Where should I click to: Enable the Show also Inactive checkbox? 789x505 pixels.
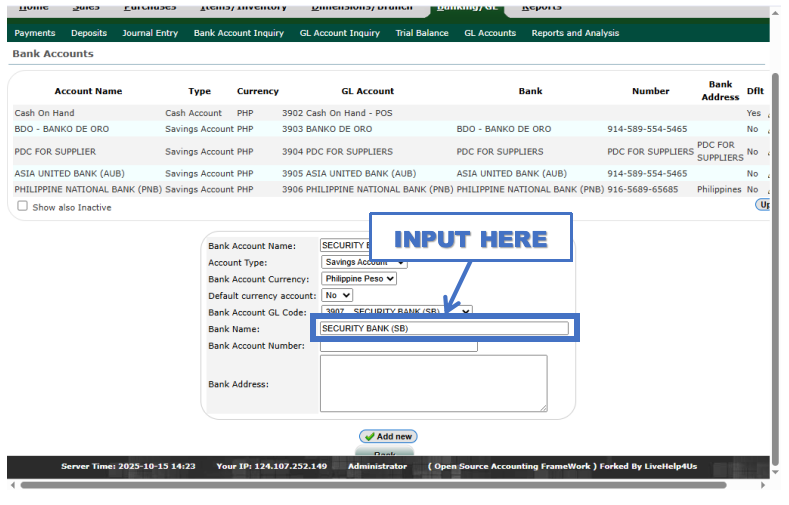coord(23,206)
